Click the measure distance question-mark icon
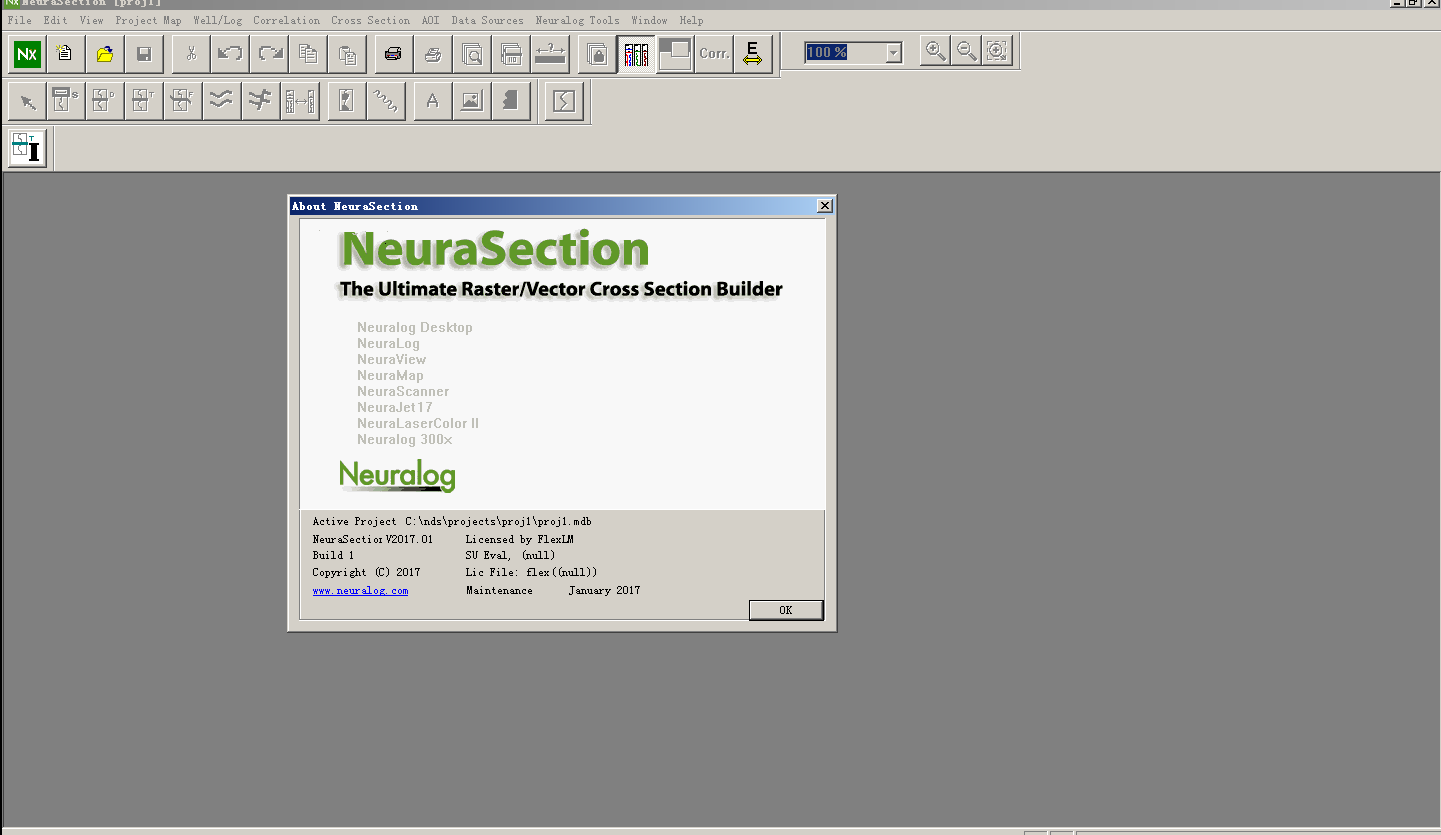Image resolution: width=1441 pixels, height=835 pixels. coord(550,54)
